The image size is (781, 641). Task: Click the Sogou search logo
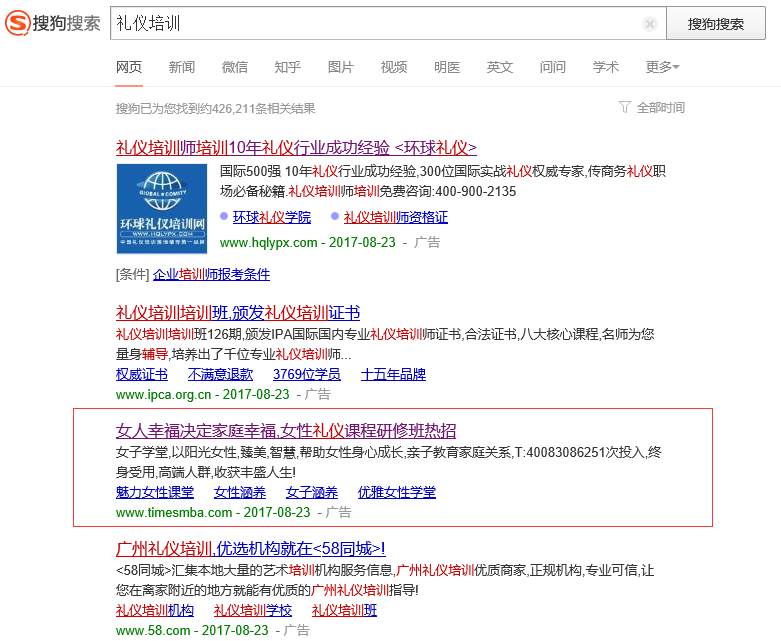coord(52,23)
